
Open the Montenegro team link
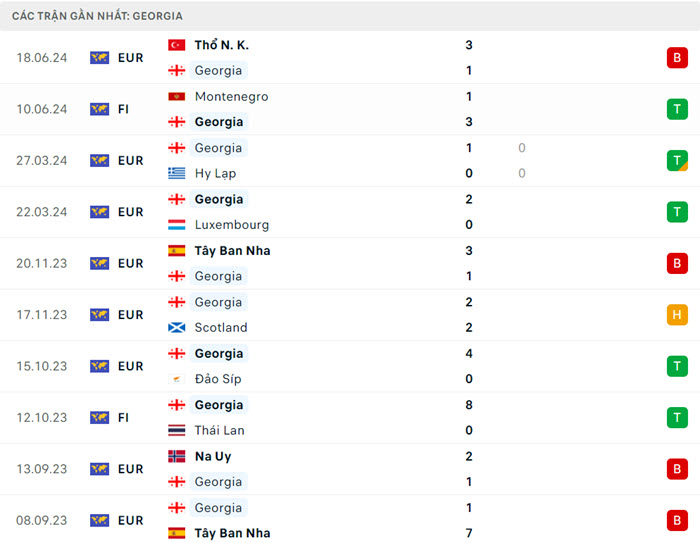point(231,97)
